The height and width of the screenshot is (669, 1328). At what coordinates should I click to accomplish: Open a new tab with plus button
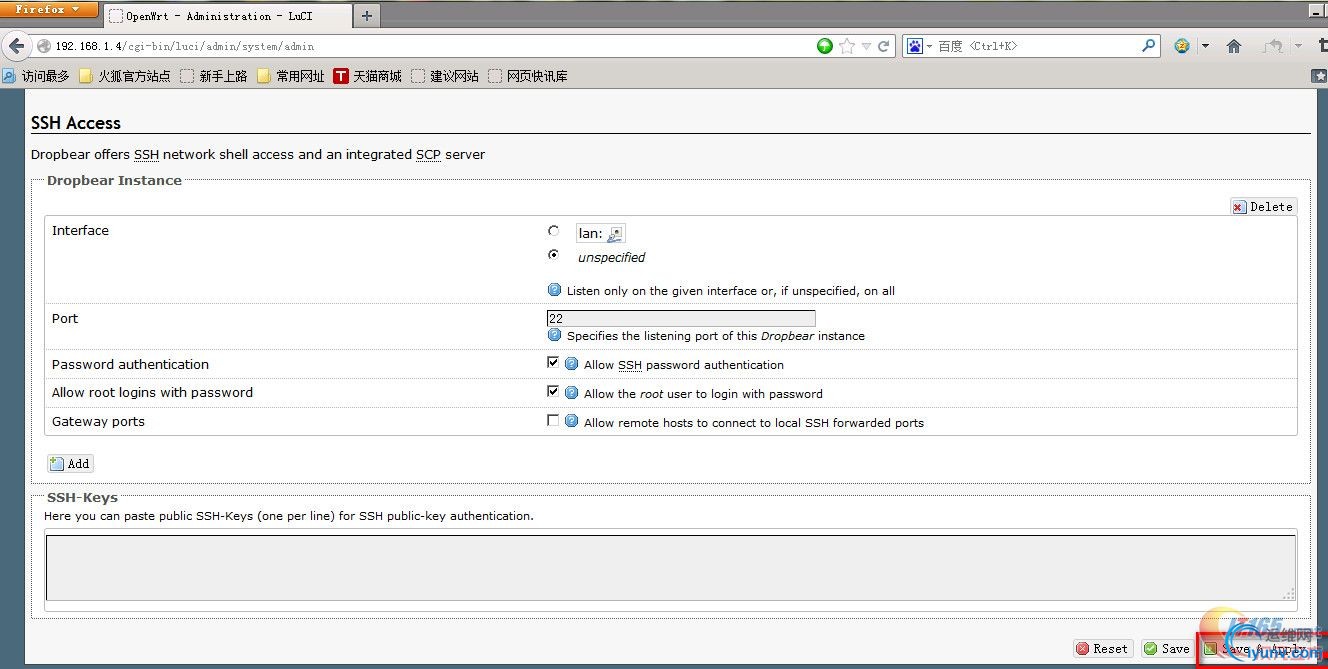[x=367, y=16]
